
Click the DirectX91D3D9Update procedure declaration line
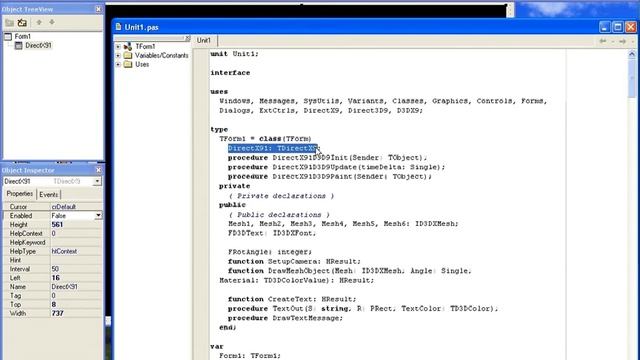point(336,167)
